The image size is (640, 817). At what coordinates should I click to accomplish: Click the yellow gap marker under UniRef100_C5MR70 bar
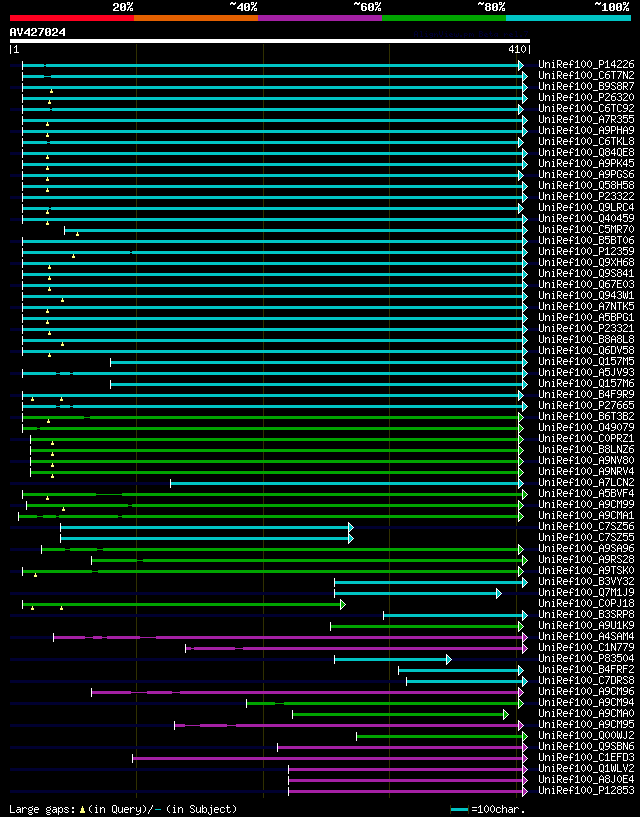coord(78,234)
